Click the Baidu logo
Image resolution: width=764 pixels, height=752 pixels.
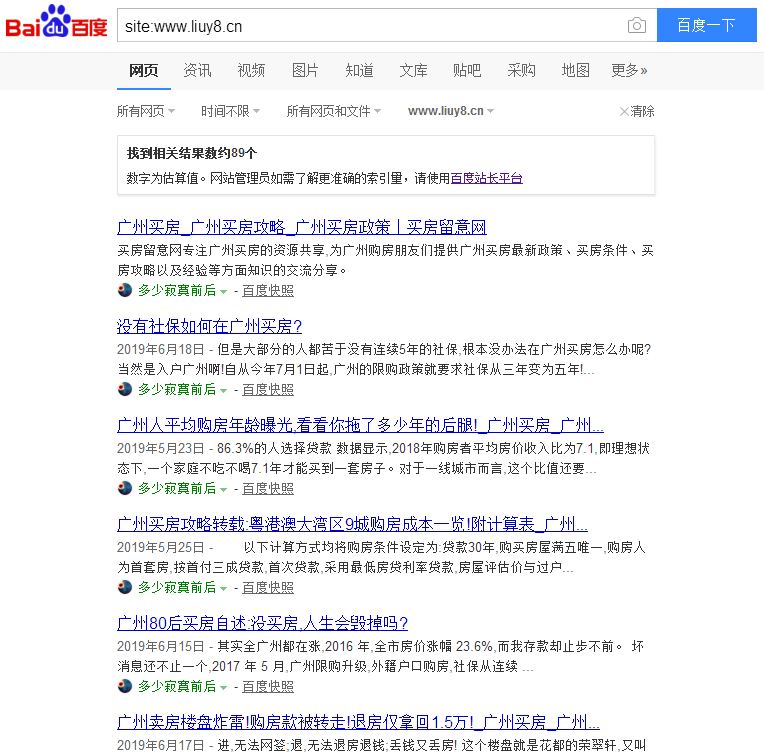pyautogui.click(x=56, y=21)
